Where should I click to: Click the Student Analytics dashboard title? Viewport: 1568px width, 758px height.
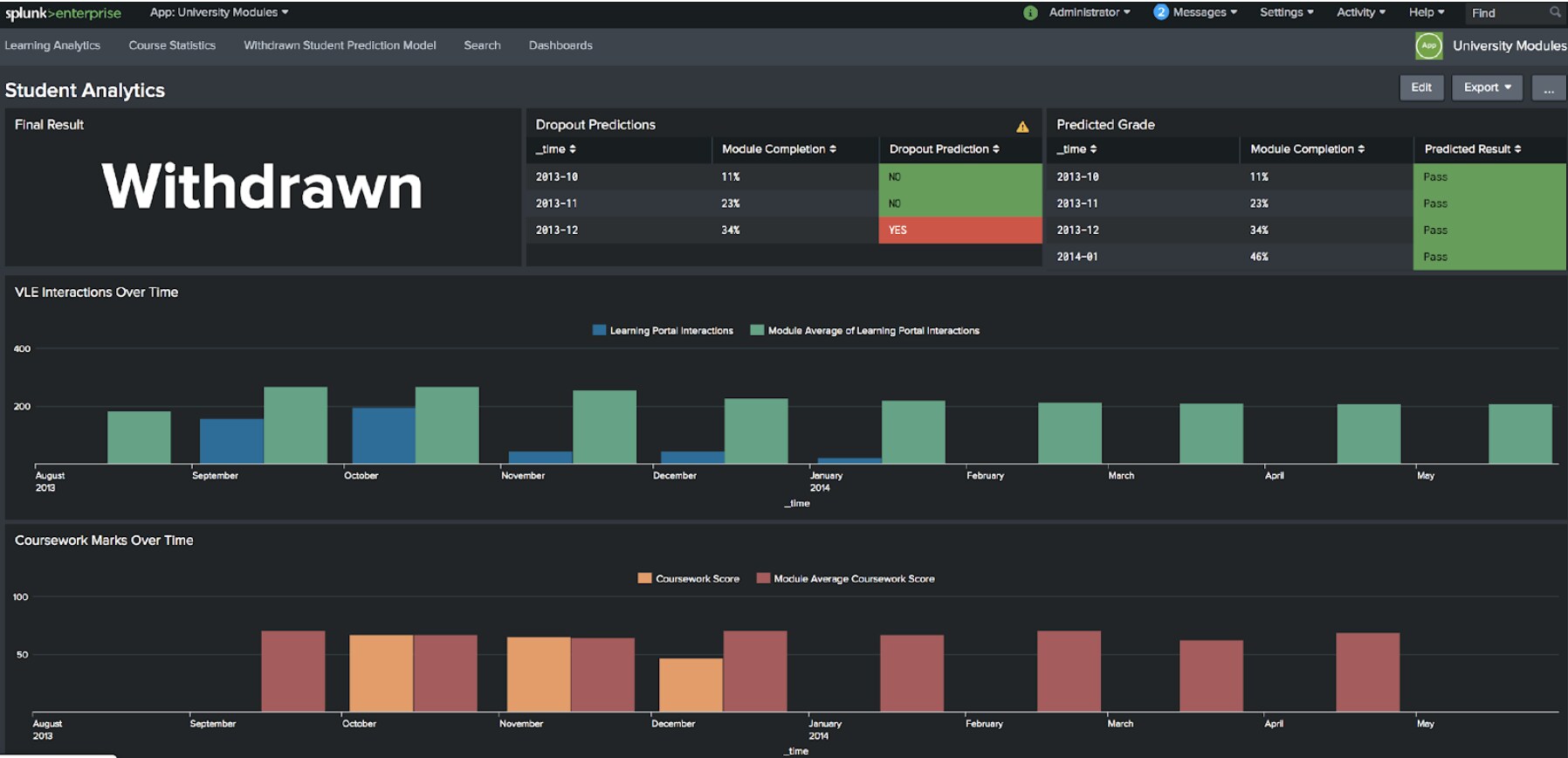pyautogui.click(x=85, y=90)
